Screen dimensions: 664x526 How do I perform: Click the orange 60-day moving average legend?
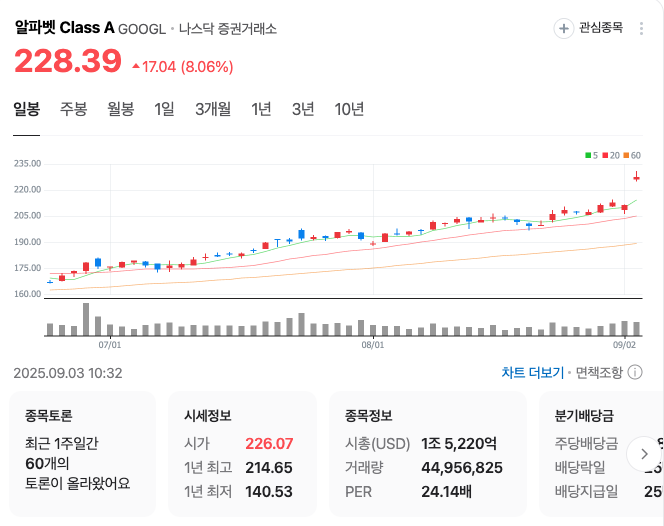coord(632,155)
